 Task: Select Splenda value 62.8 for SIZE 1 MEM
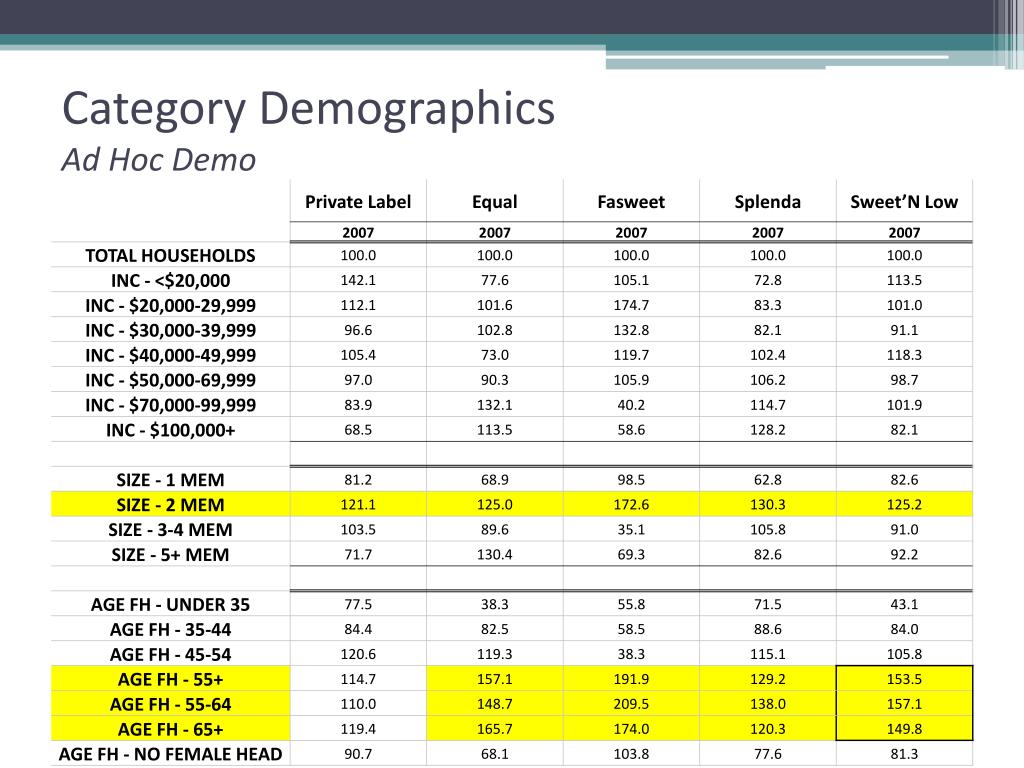point(767,480)
